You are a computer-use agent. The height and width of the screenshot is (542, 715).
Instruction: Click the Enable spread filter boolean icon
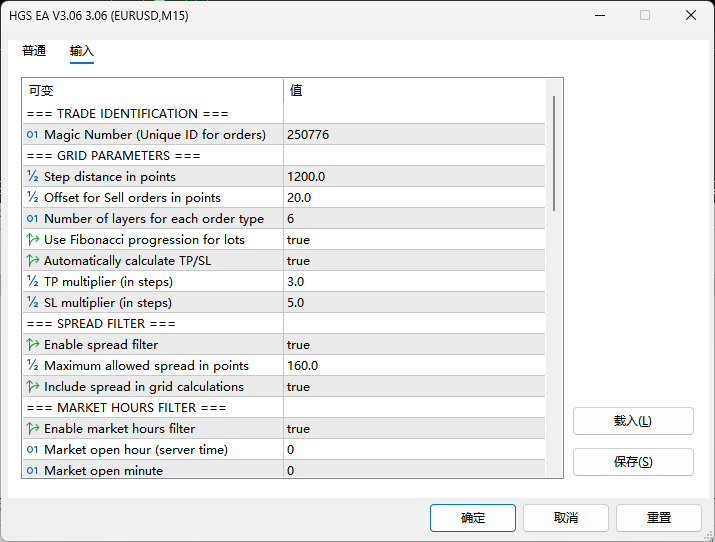point(33,345)
